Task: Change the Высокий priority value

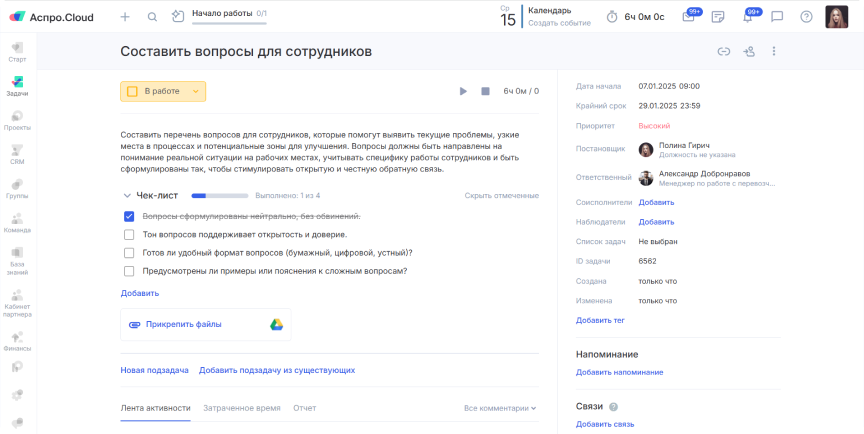Action: tap(654, 126)
